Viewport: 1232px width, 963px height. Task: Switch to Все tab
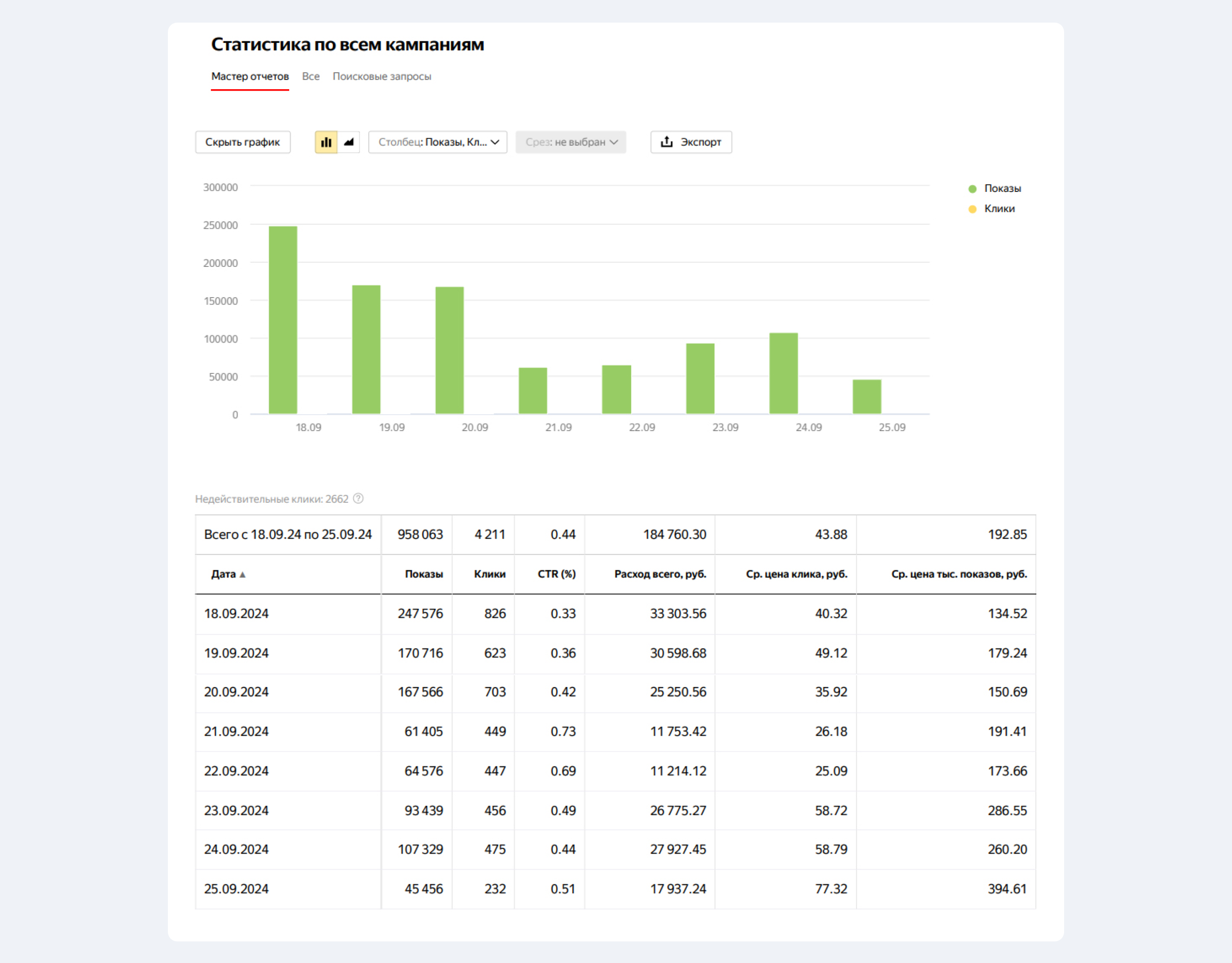[x=311, y=76]
